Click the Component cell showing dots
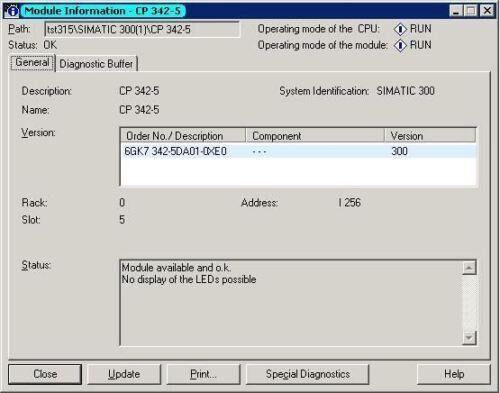This screenshot has height=393, width=500. coord(259,152)
